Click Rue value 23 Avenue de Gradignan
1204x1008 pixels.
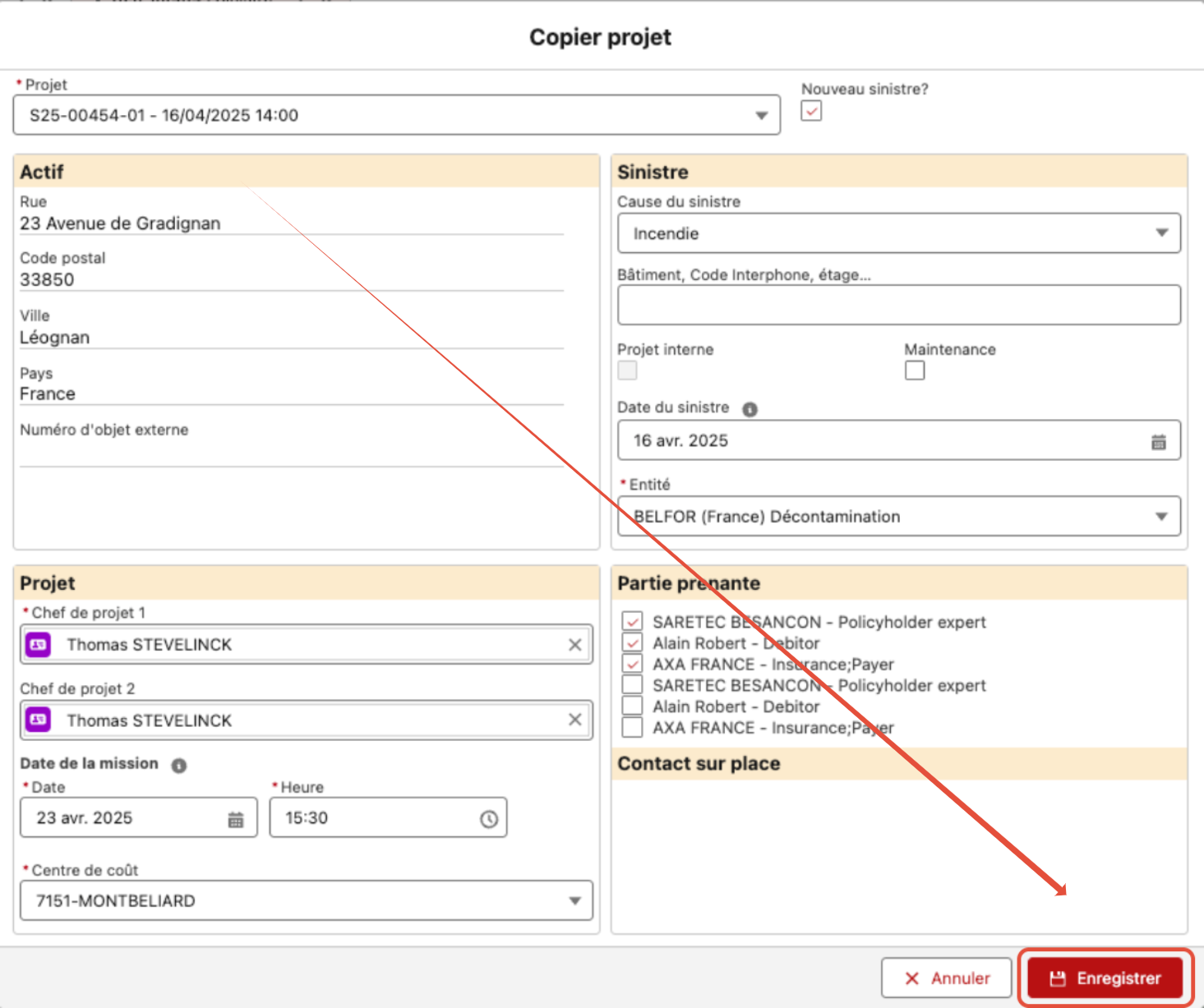pyautogui.click(x=120, y=223)
